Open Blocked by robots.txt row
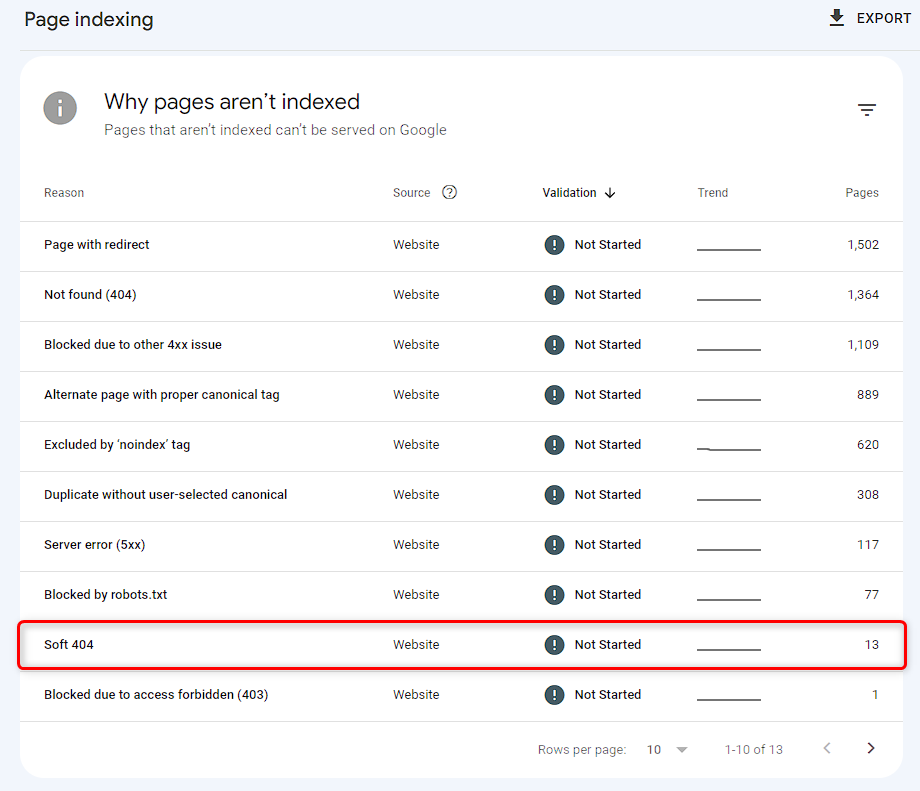920x791 pixels. coord(461,595)
